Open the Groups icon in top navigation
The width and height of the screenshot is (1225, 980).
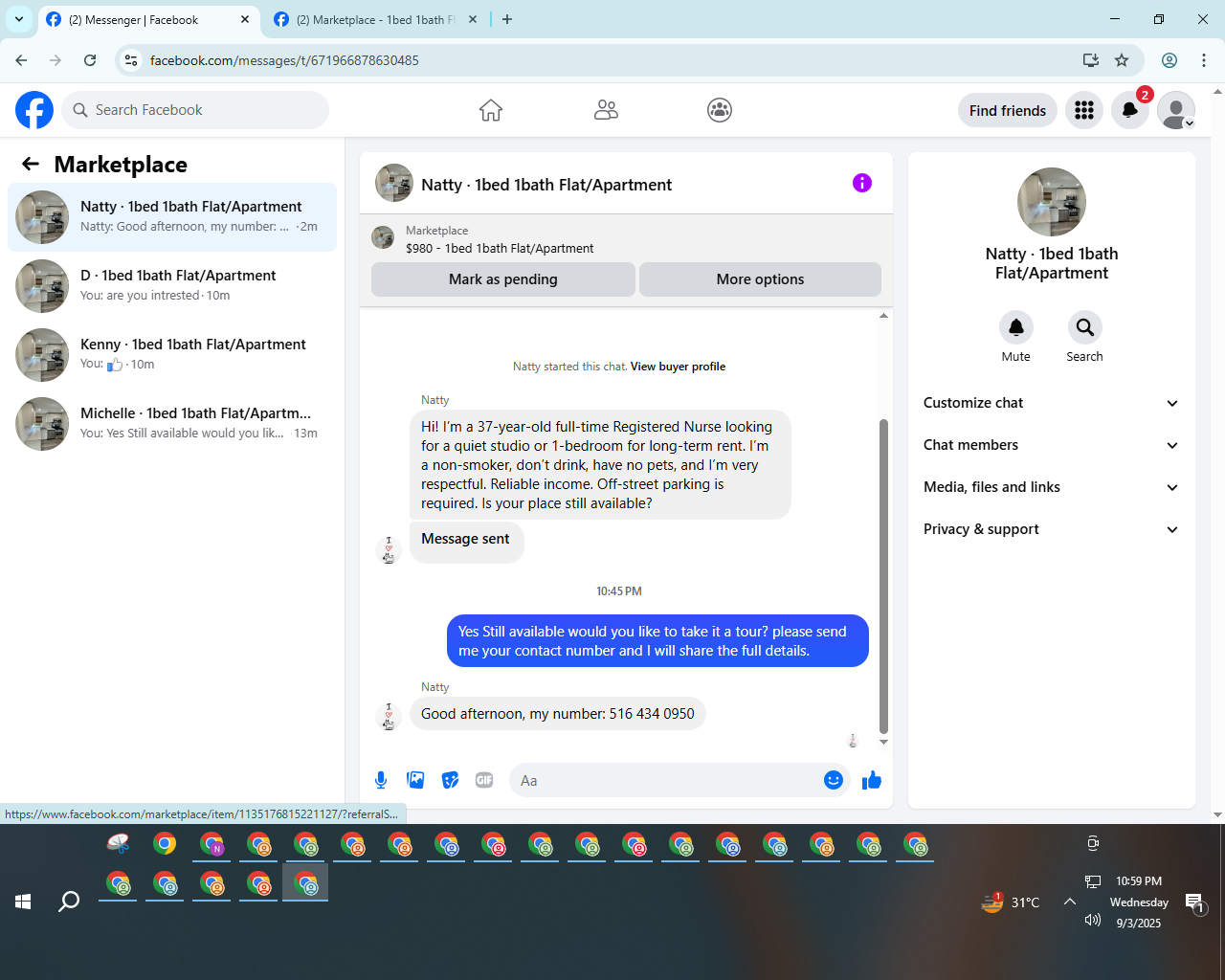720,110
